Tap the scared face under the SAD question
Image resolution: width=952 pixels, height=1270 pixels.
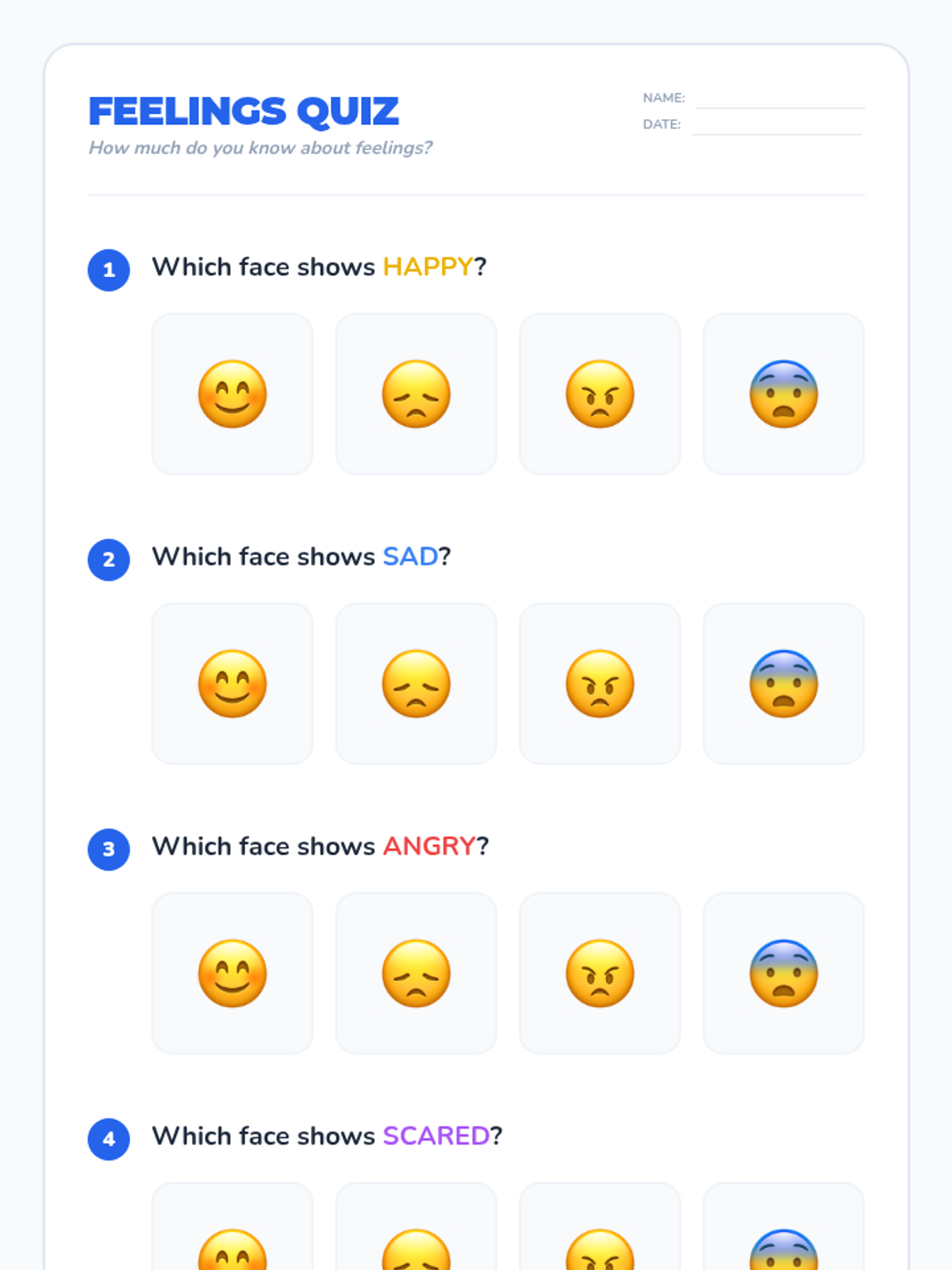[784, 683]
